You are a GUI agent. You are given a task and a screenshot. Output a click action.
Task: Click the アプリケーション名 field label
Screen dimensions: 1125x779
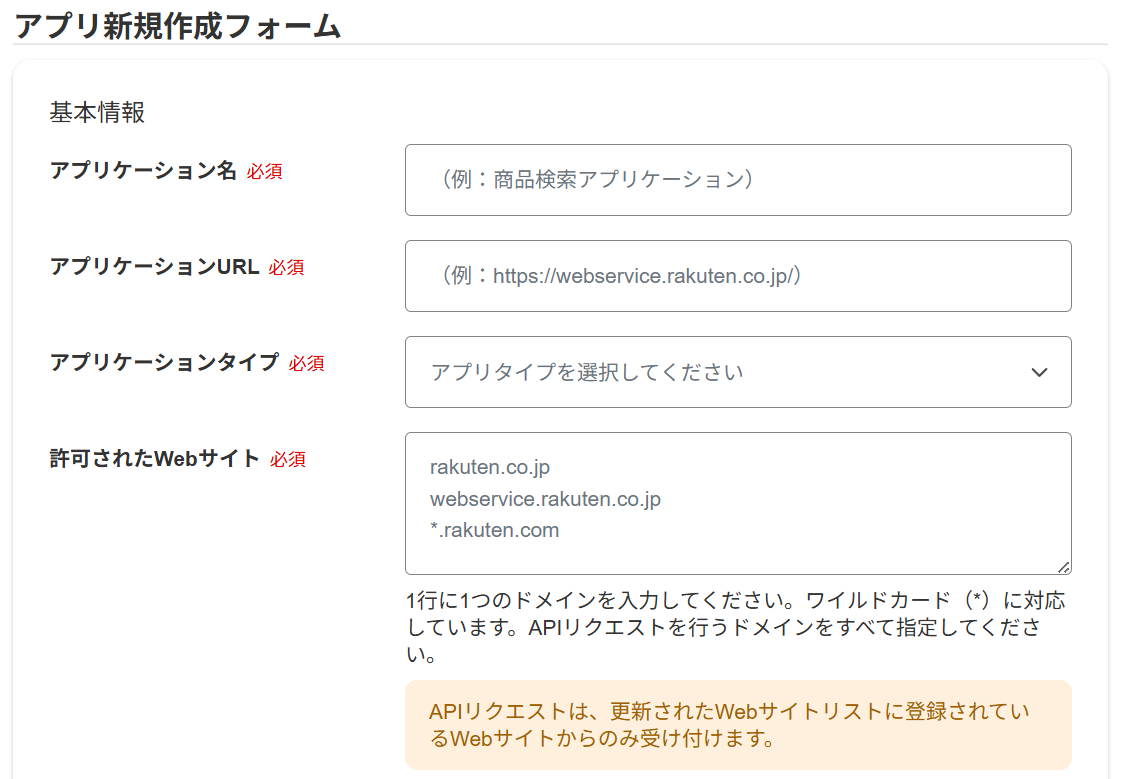pos(143,171)
